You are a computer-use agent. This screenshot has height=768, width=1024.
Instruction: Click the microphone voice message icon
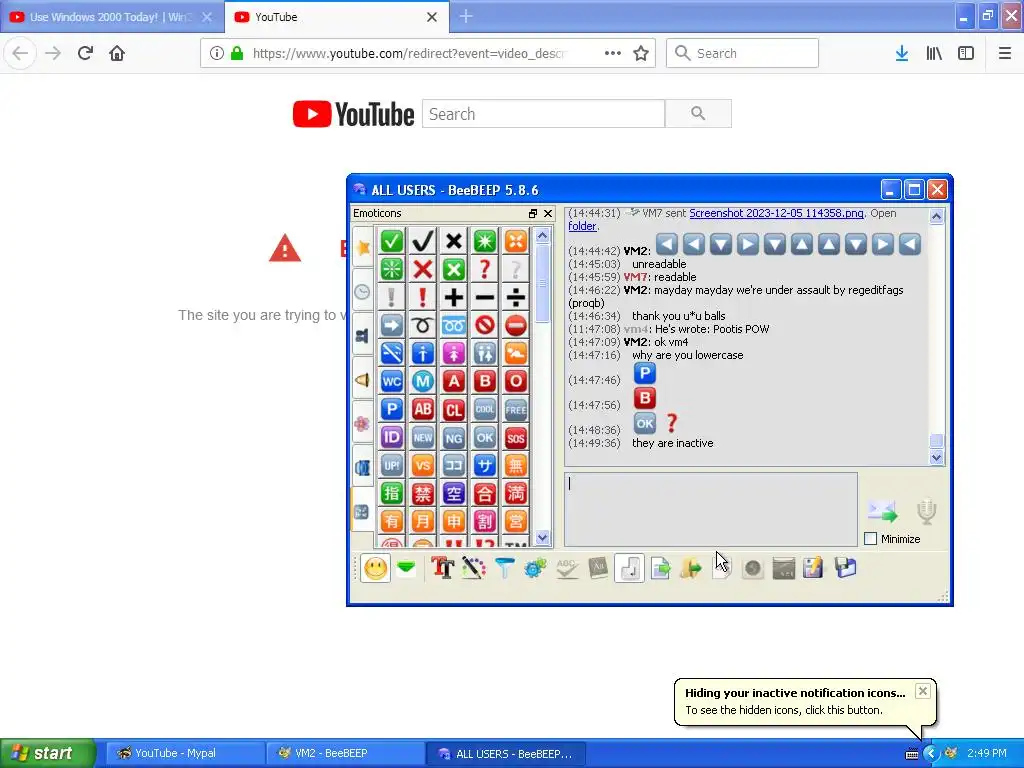tap(926, 511)
